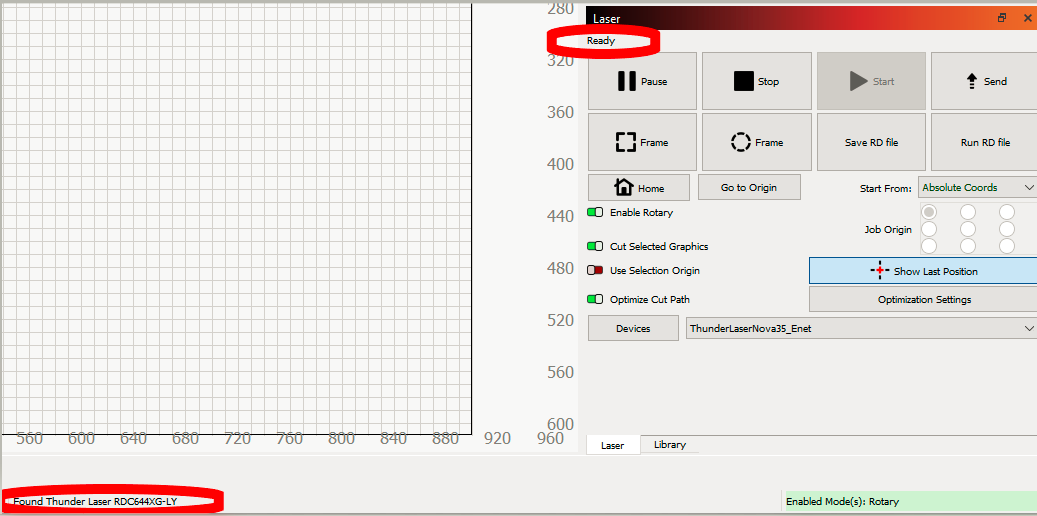
Task: Select the Laser tab
Action: [613, 445]
